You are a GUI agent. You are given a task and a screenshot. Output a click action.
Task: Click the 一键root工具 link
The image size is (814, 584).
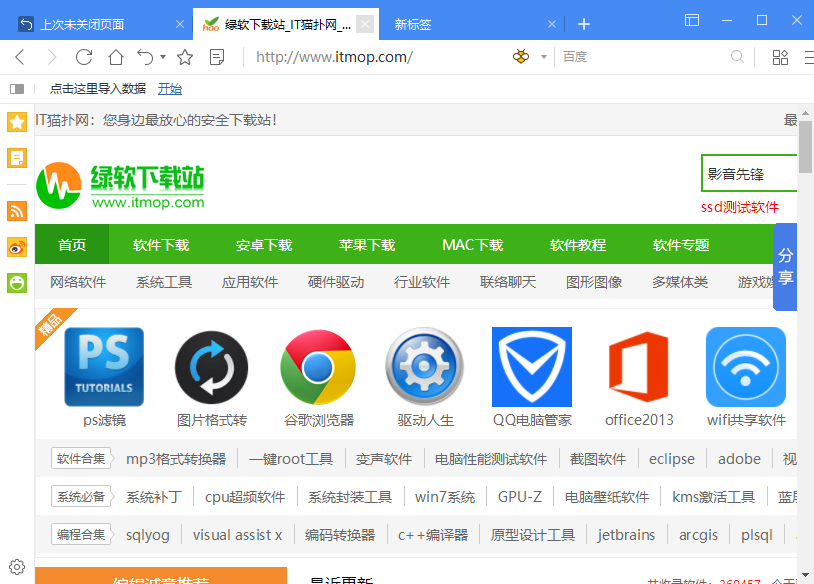click(291, 459)
